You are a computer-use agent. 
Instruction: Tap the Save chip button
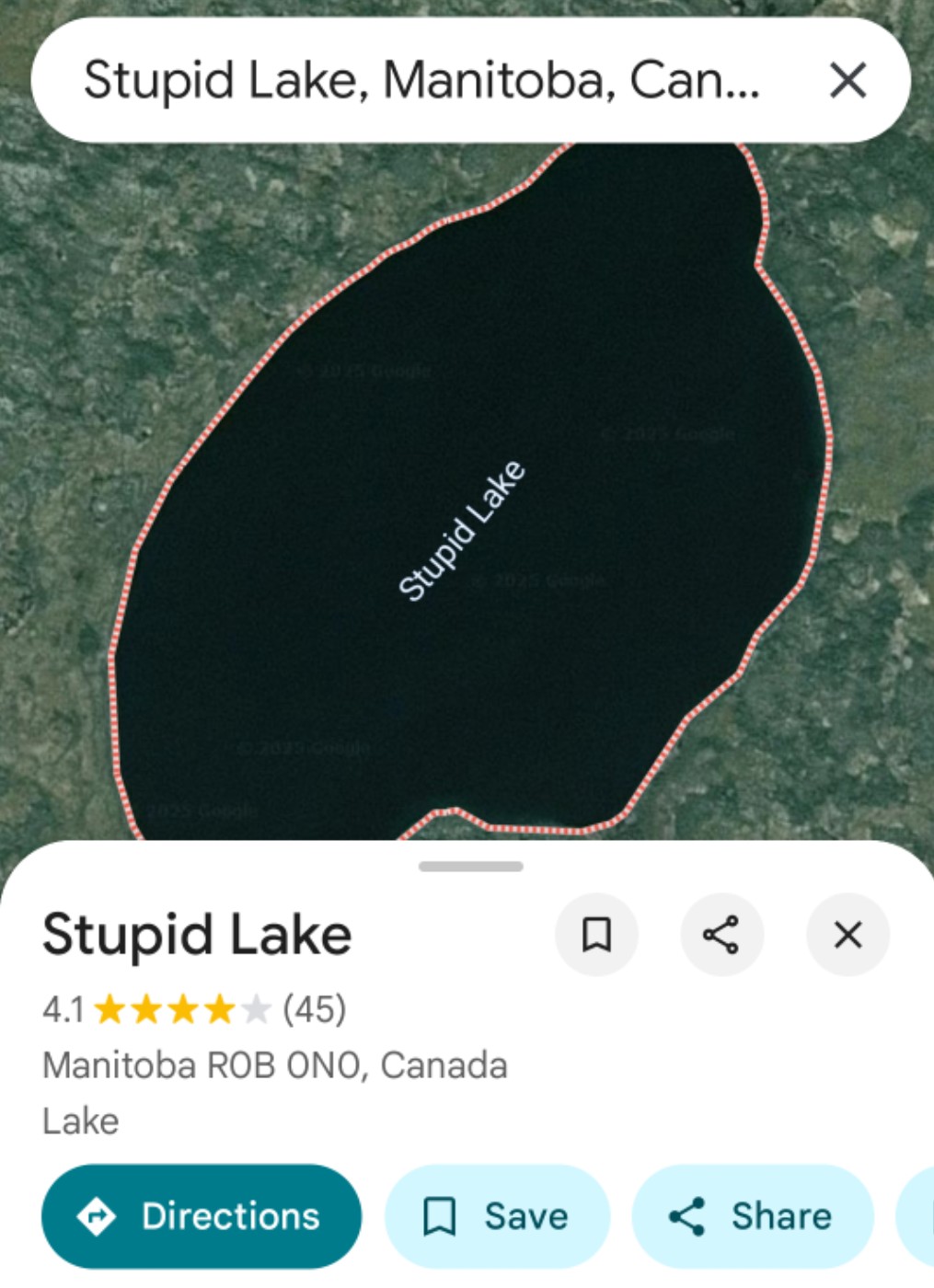pos(497,1216)
